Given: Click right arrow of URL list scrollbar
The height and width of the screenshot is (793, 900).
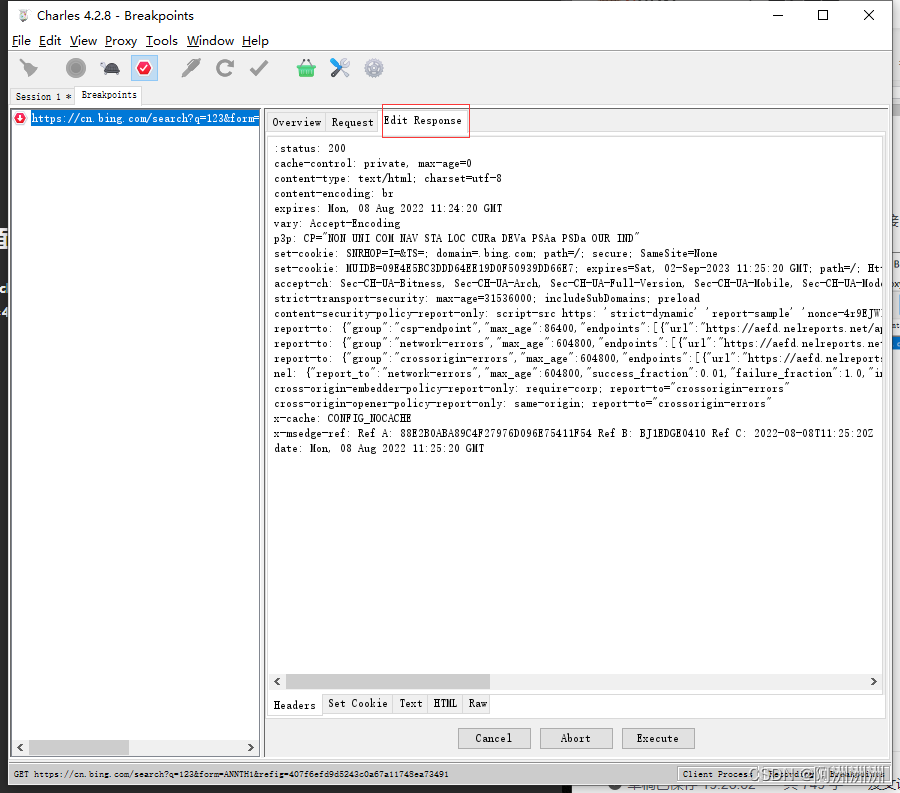Looking at the screenshot, I should (250, 747).
